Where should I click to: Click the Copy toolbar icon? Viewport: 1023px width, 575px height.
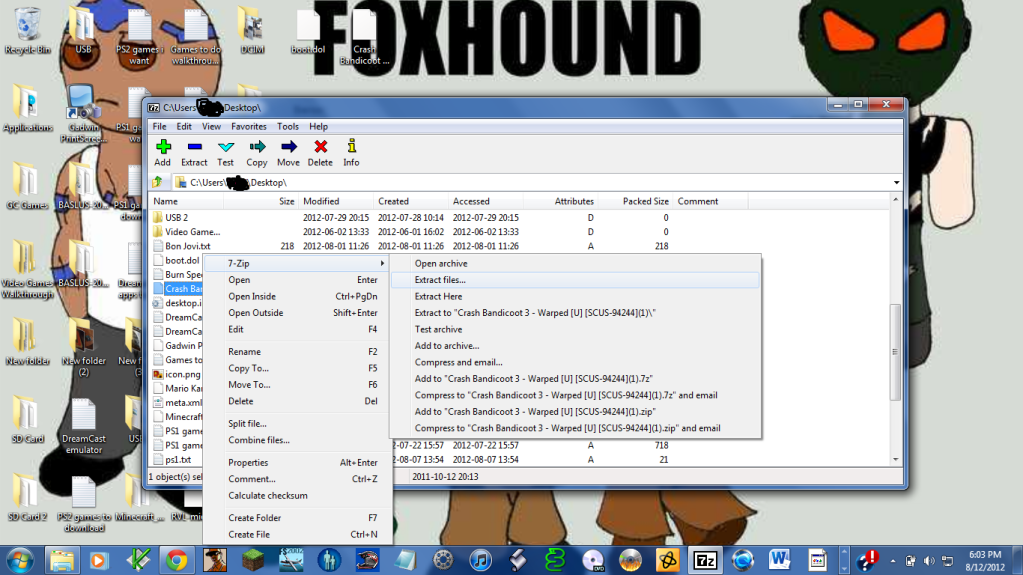click(256, 153)
